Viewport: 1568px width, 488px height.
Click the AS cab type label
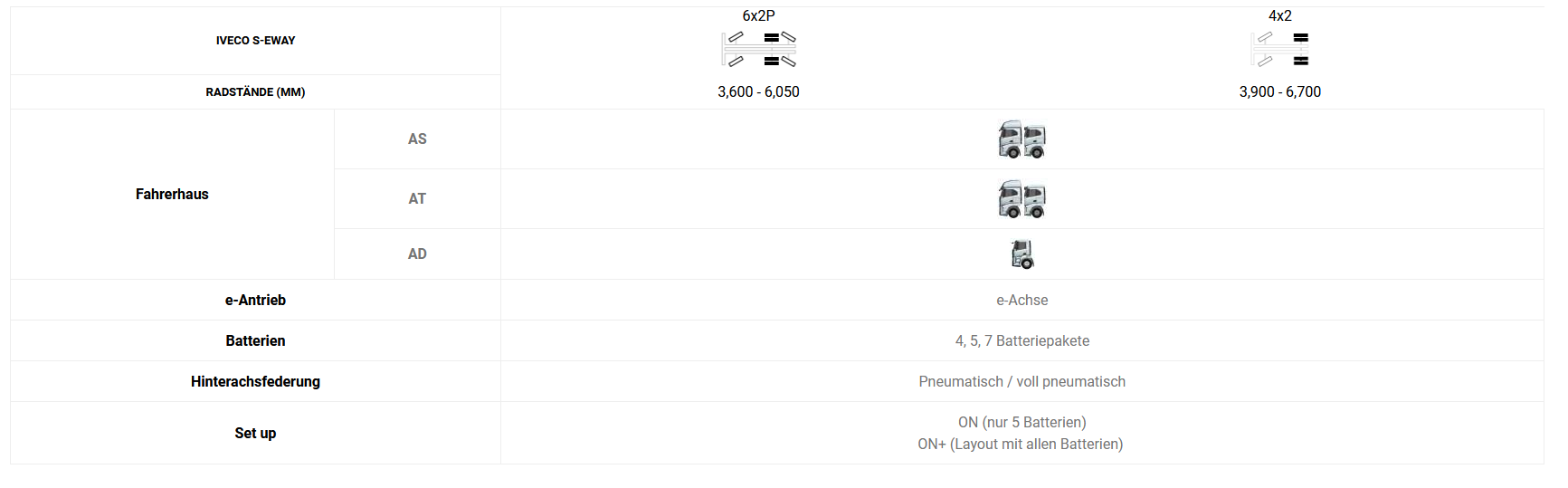(x=417, y=139)
